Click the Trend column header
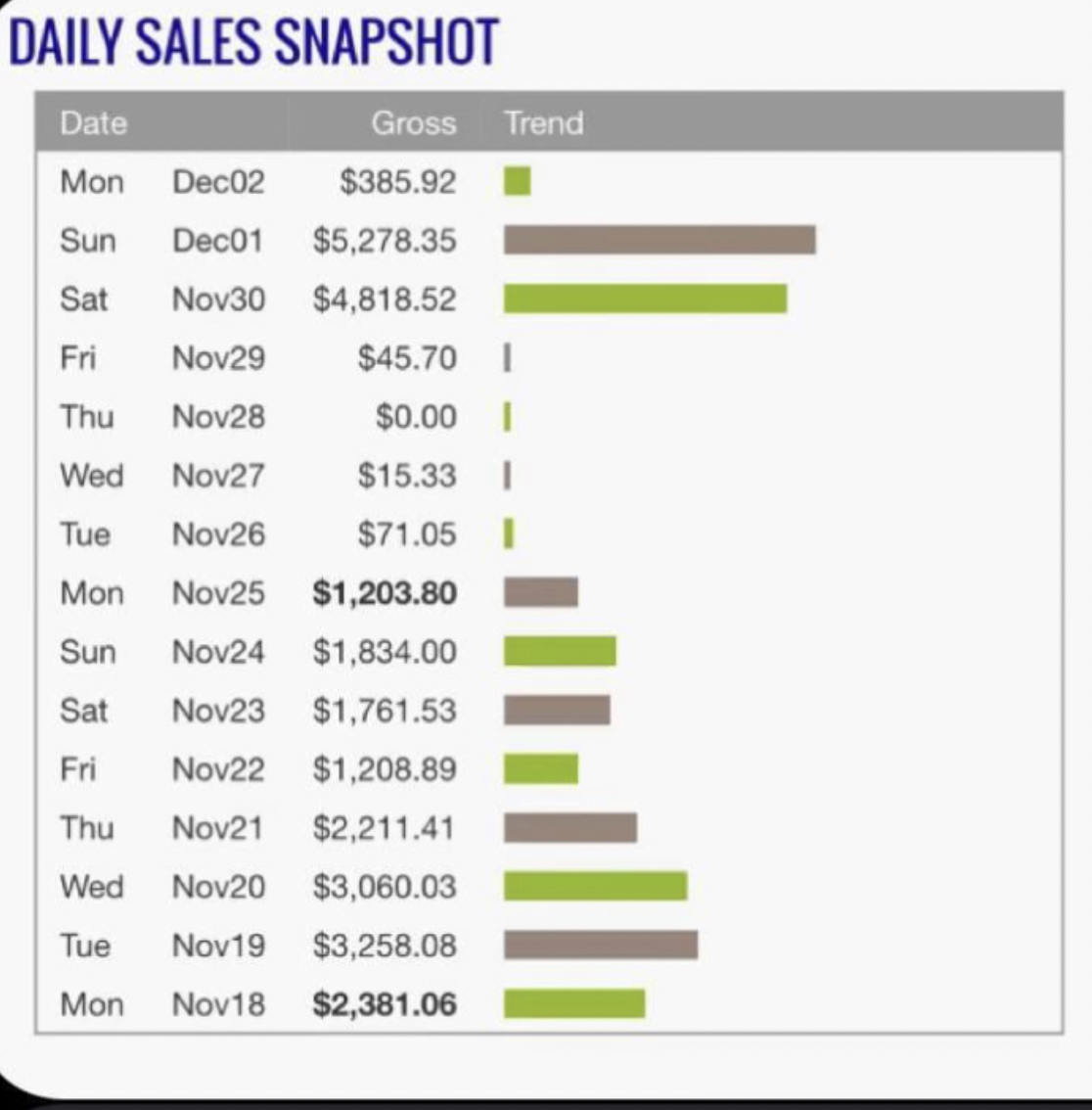The width and height of the screenshot is (1092, 1110). tap(543, 123)
